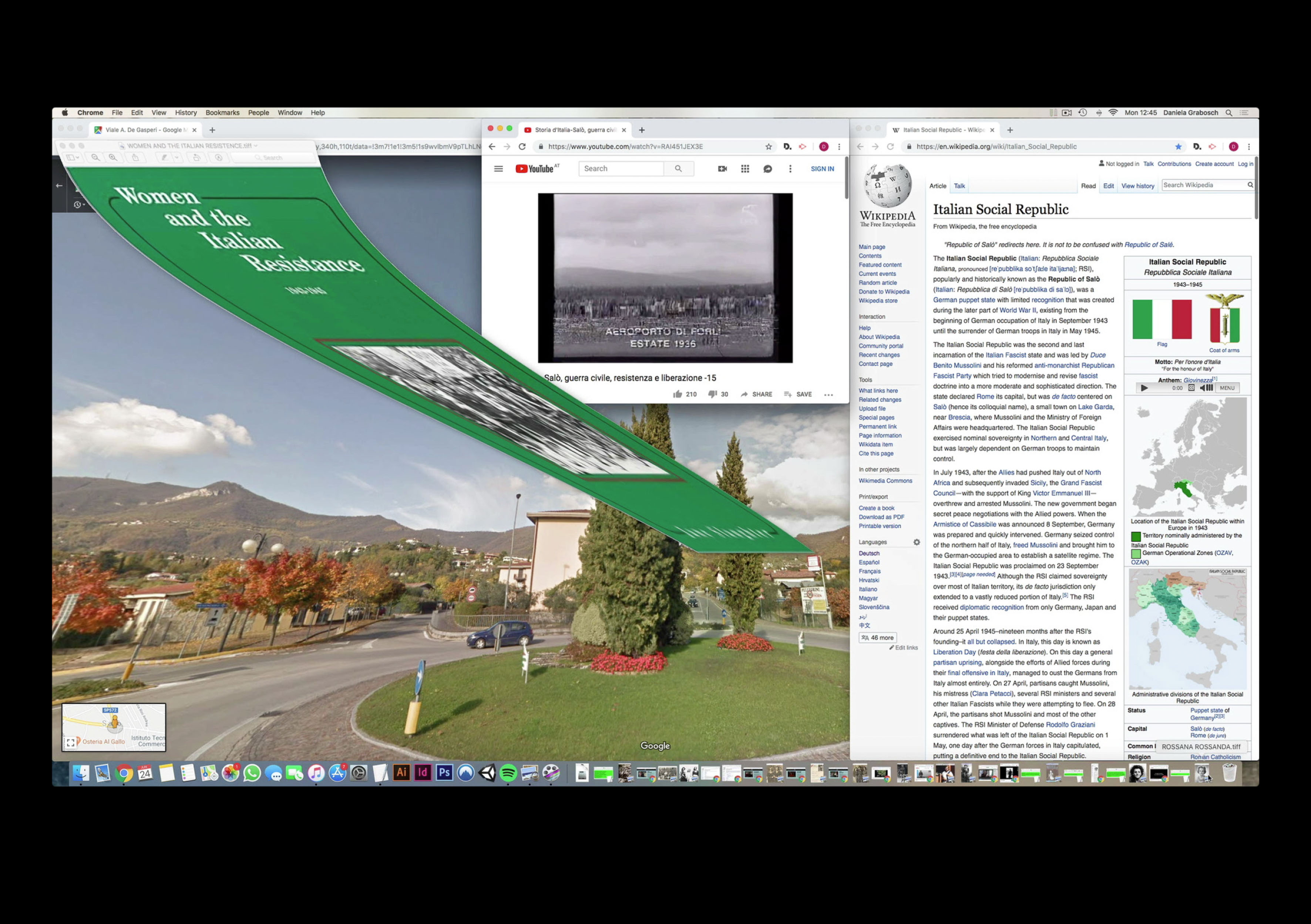Like the video with thumbs up

tap(678, 394)
